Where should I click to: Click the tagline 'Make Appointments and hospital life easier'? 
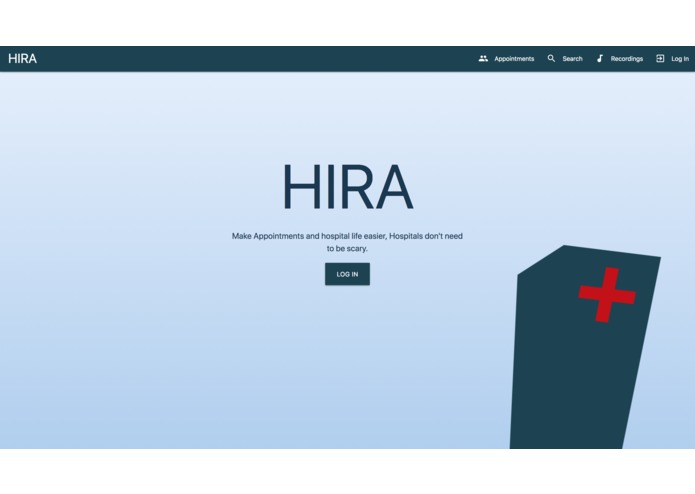309,236
